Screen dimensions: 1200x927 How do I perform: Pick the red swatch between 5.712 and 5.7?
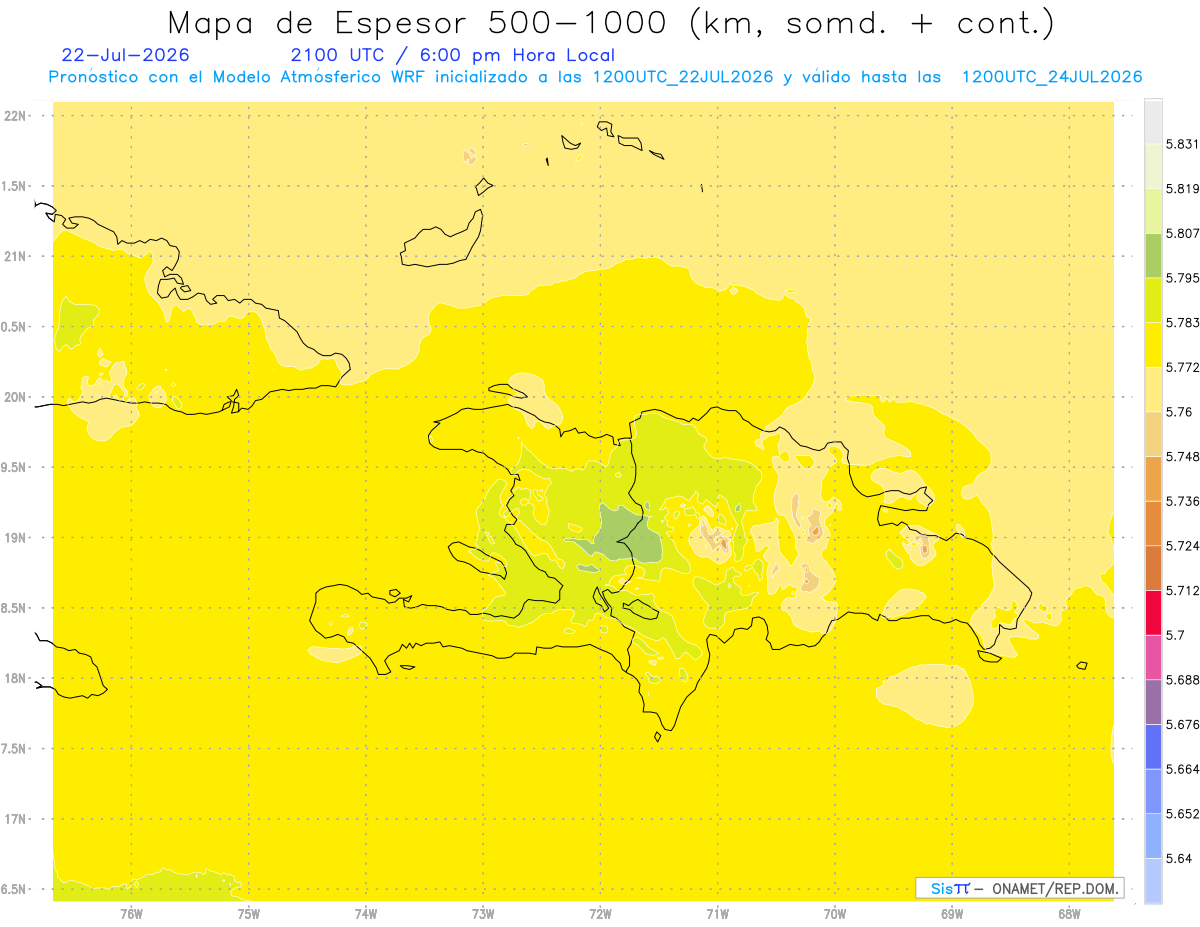1153,612
